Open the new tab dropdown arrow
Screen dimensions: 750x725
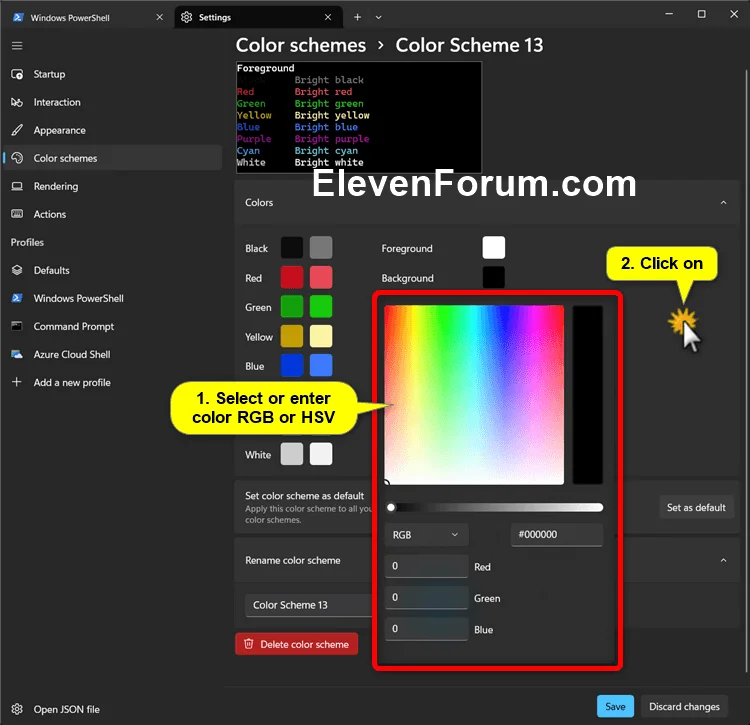click(x=378, y=17)
